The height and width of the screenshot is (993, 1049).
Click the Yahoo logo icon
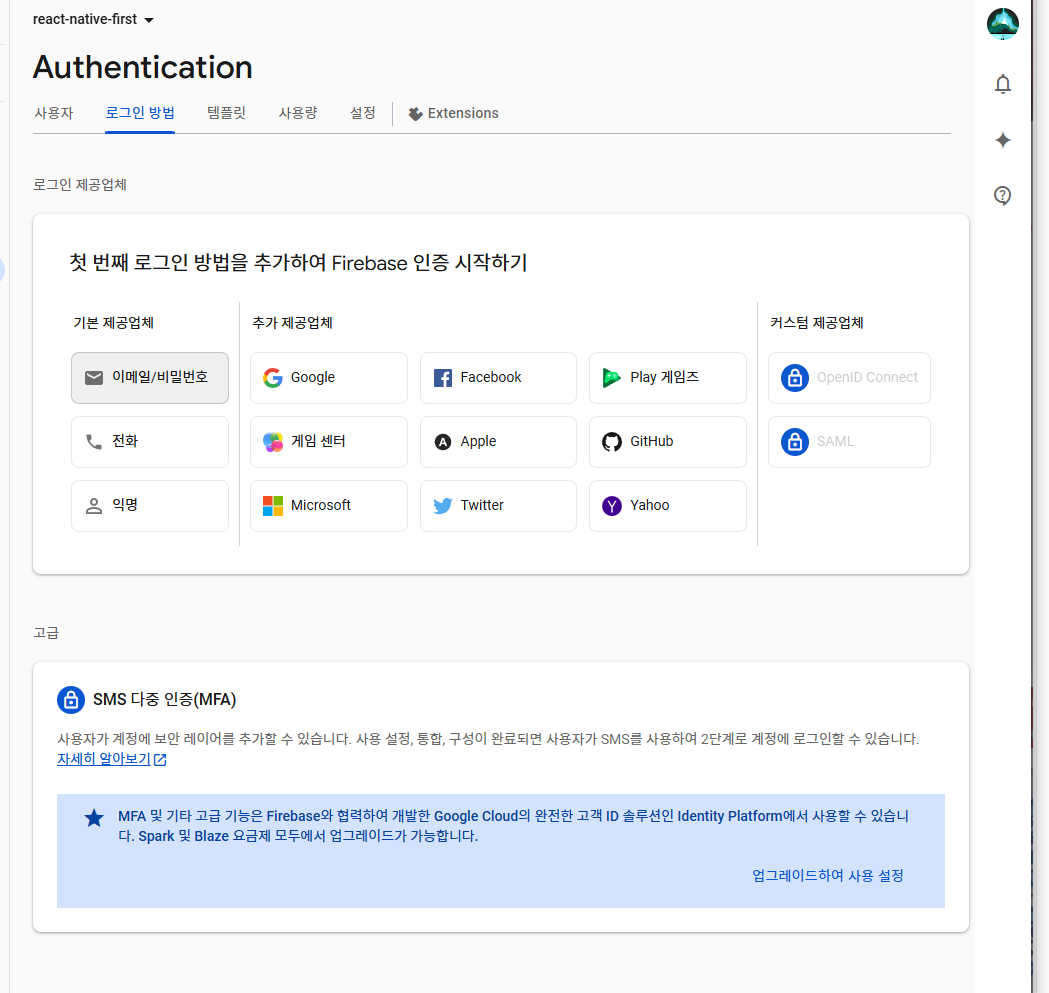coord(611,506)
